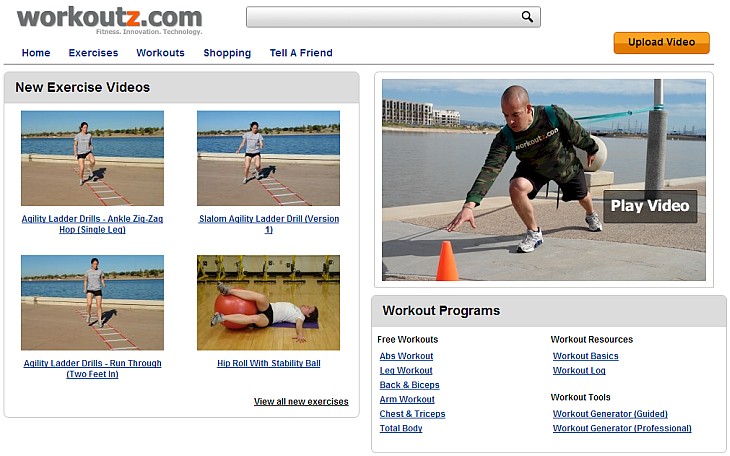Open the Ankle Zig-Zag Hop video thumbnail

pyautogui.click(x=92, y=158)
